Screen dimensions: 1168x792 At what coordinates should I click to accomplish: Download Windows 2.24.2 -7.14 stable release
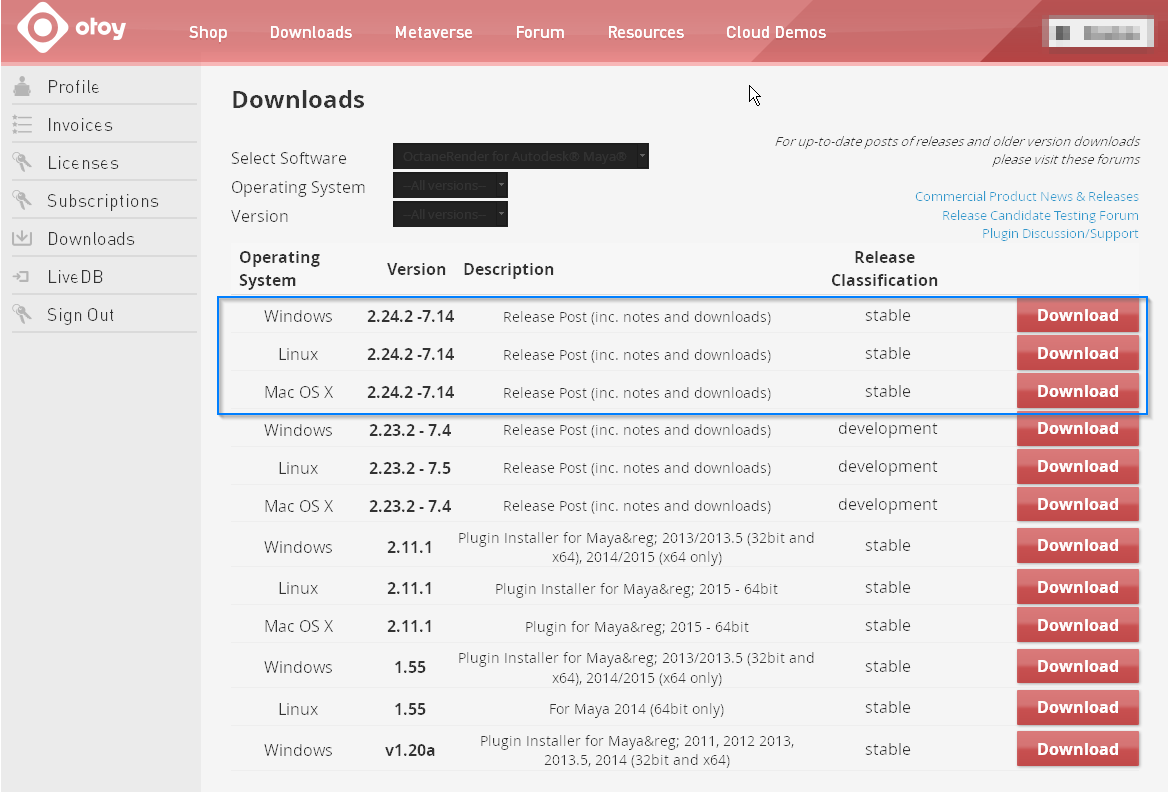pyautogui.click(x=1078, y=315)
